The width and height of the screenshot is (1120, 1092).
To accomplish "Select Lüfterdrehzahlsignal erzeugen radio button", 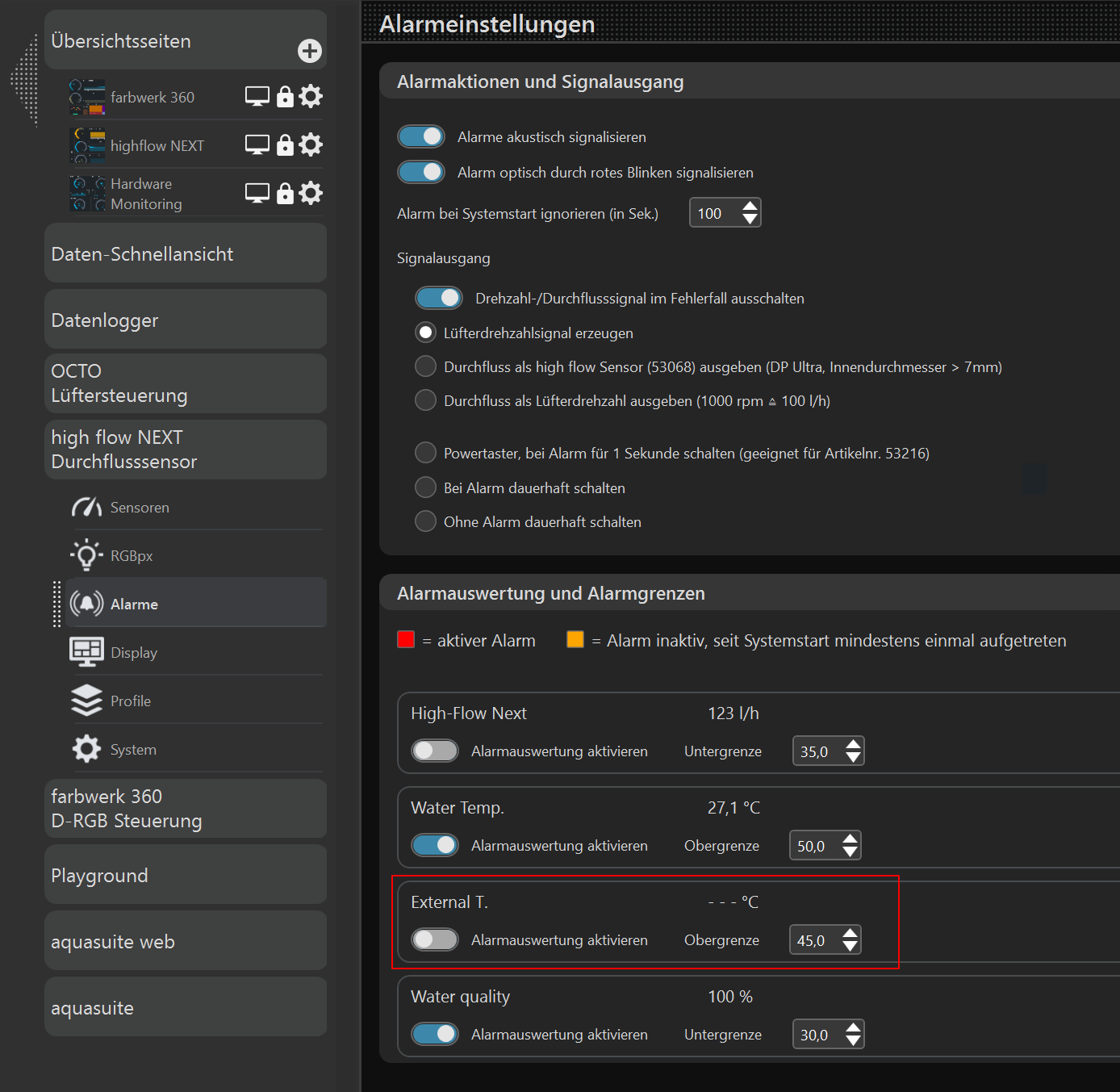I will (x=425, y=333).
